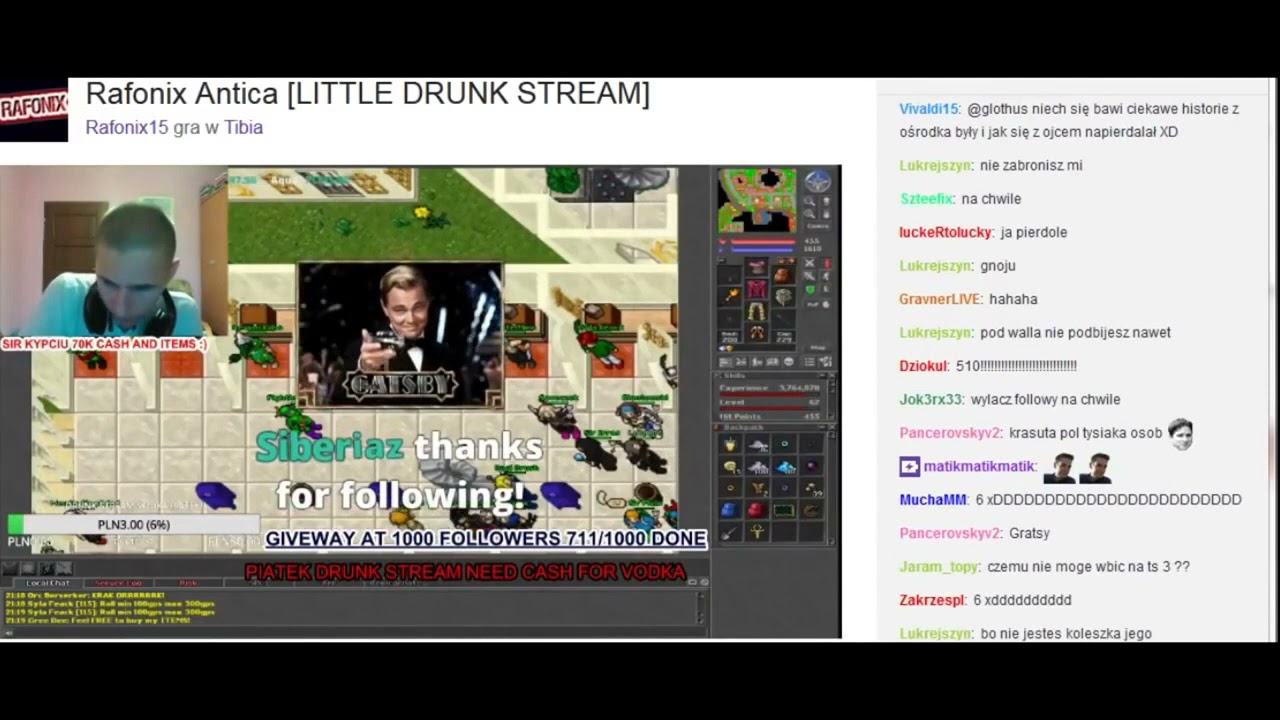This screenshot has height=720, width=1280.
Task: Toggle the crossed swords full attack stance
Action: pyautogui.click(x=809, y=263)
